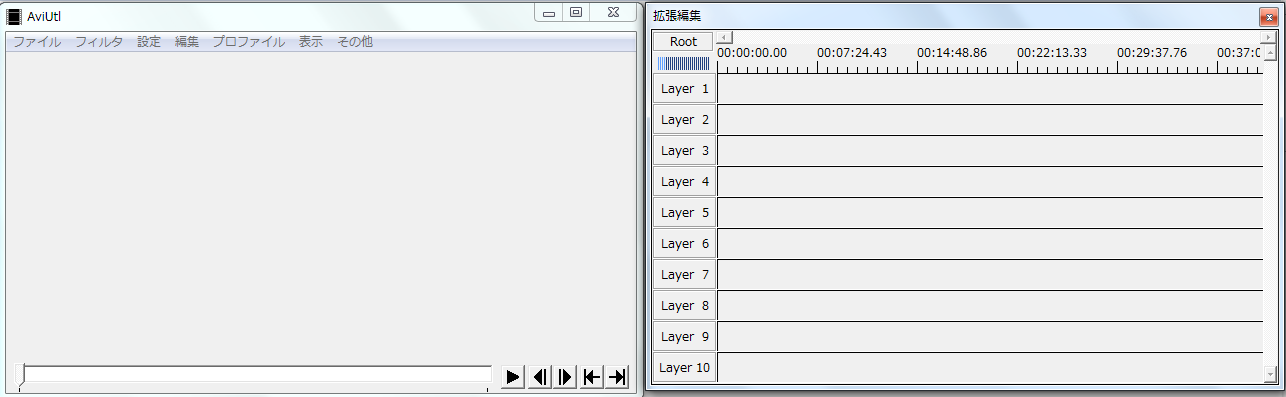Click timeline ruler at 00:07:24.43
The height and width of the screenshot is (397, 1286).
point(851,53)
